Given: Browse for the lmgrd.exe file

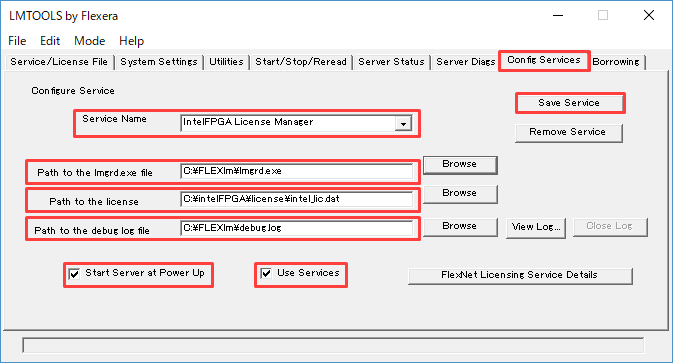Looking at the screenshot, I should [460, 165].
